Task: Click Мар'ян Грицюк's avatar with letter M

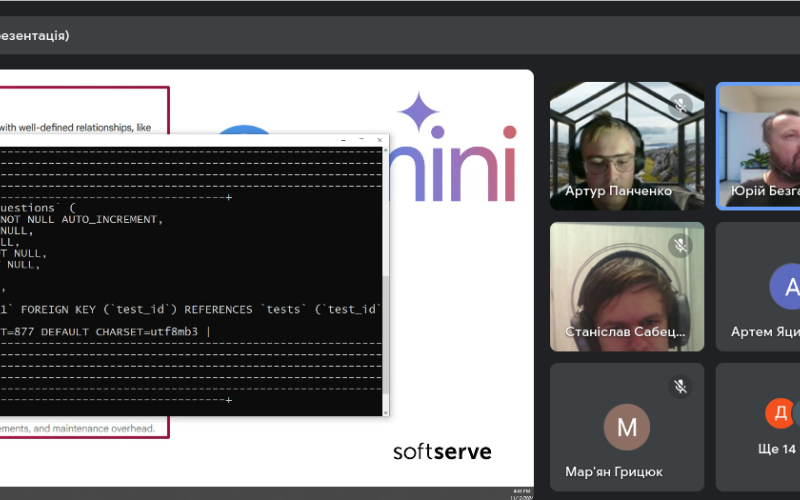Action: [x=627, y=427]
